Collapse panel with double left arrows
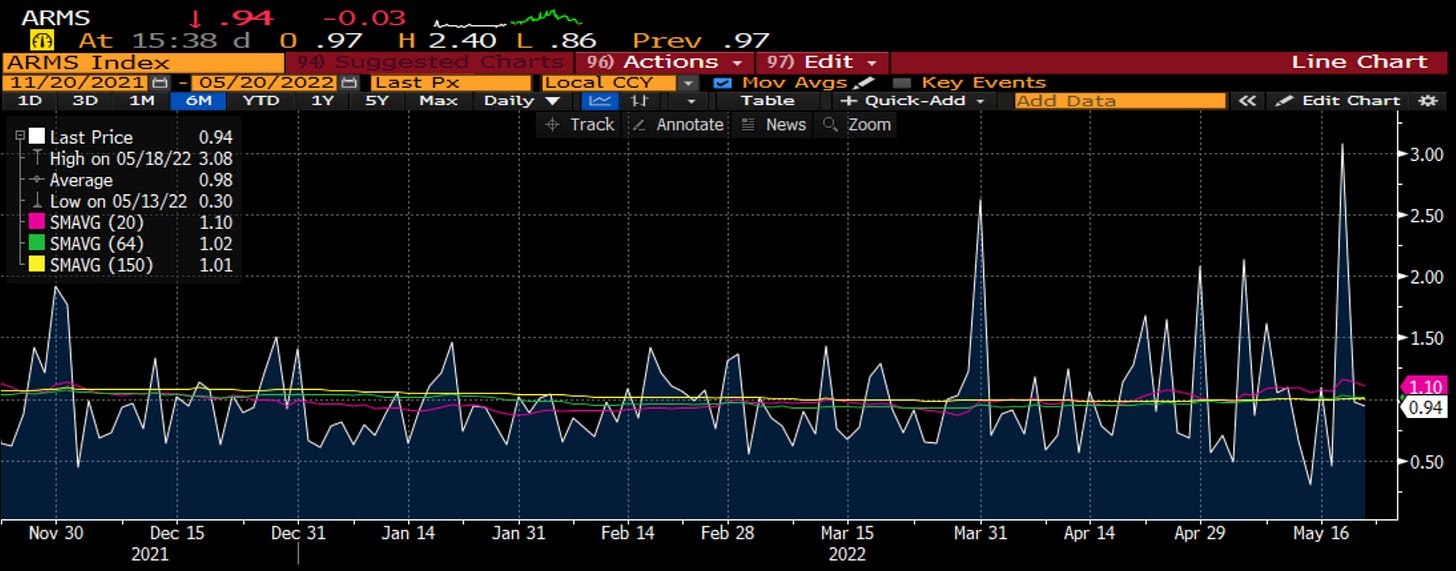This screenshot has height=571, width=1456. [1246, 100]
